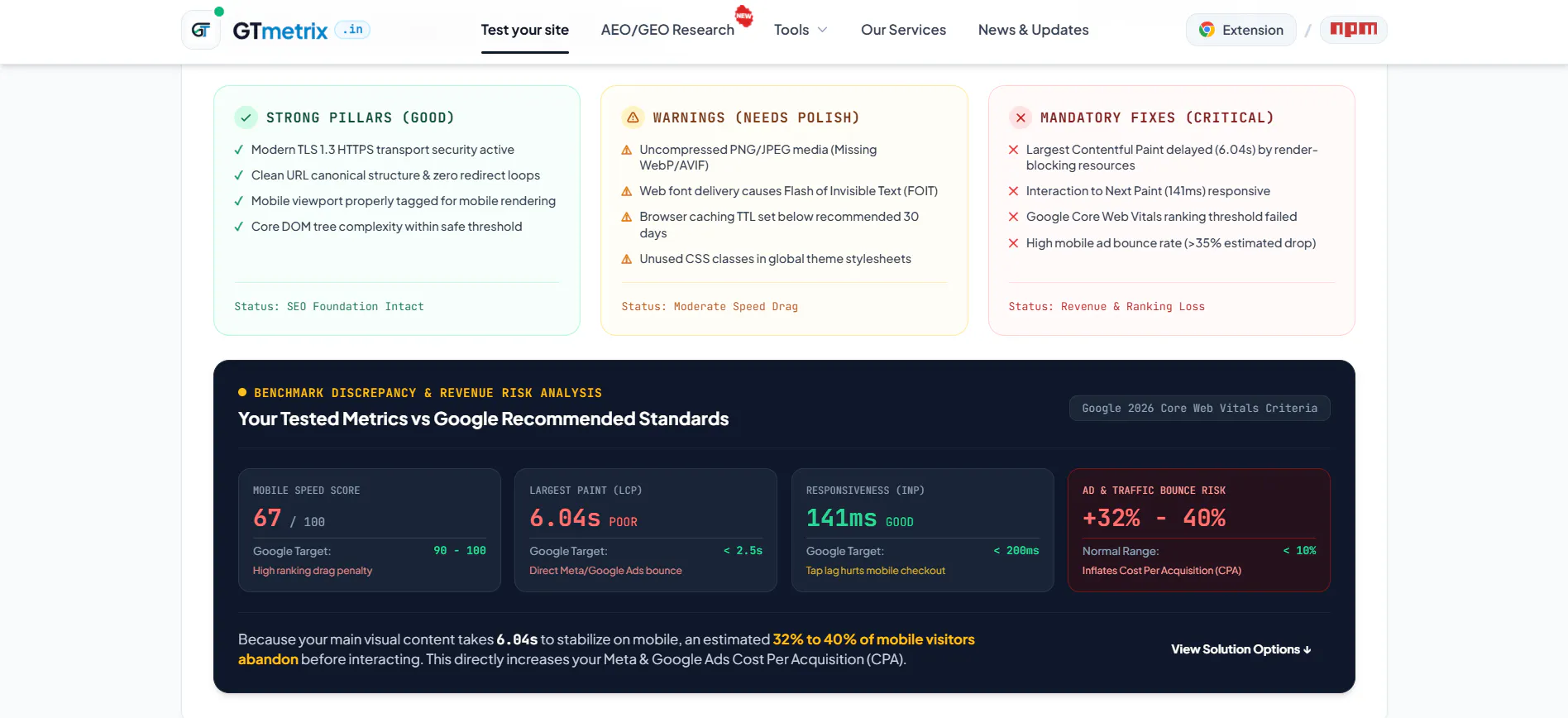The height and width of the screenshot is (718, 1568).
Task: Click 'Inflates Cost Per Acquisition (CPA)' text
Action: click(1162, 571)
